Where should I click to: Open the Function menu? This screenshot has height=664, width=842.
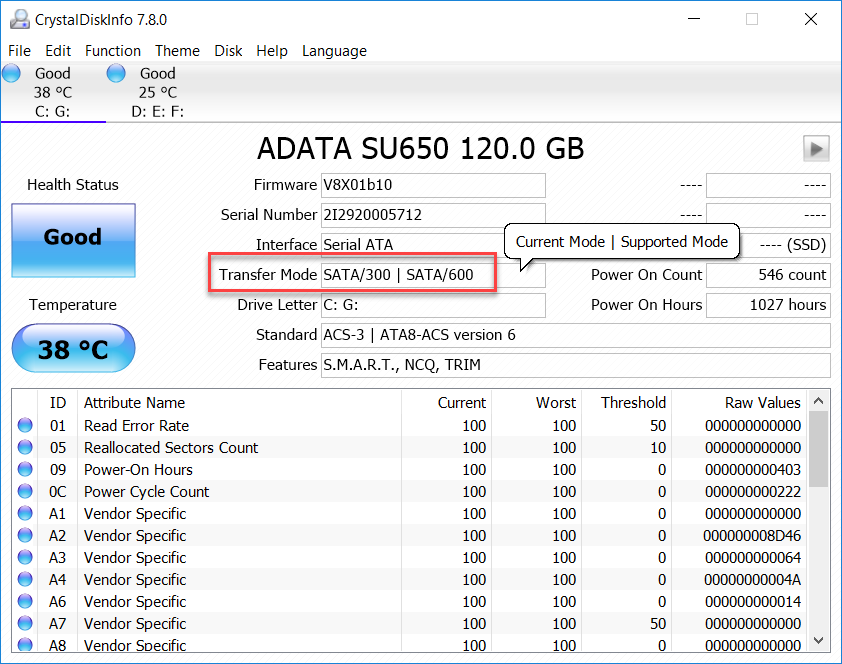click(x=112, y=51)
